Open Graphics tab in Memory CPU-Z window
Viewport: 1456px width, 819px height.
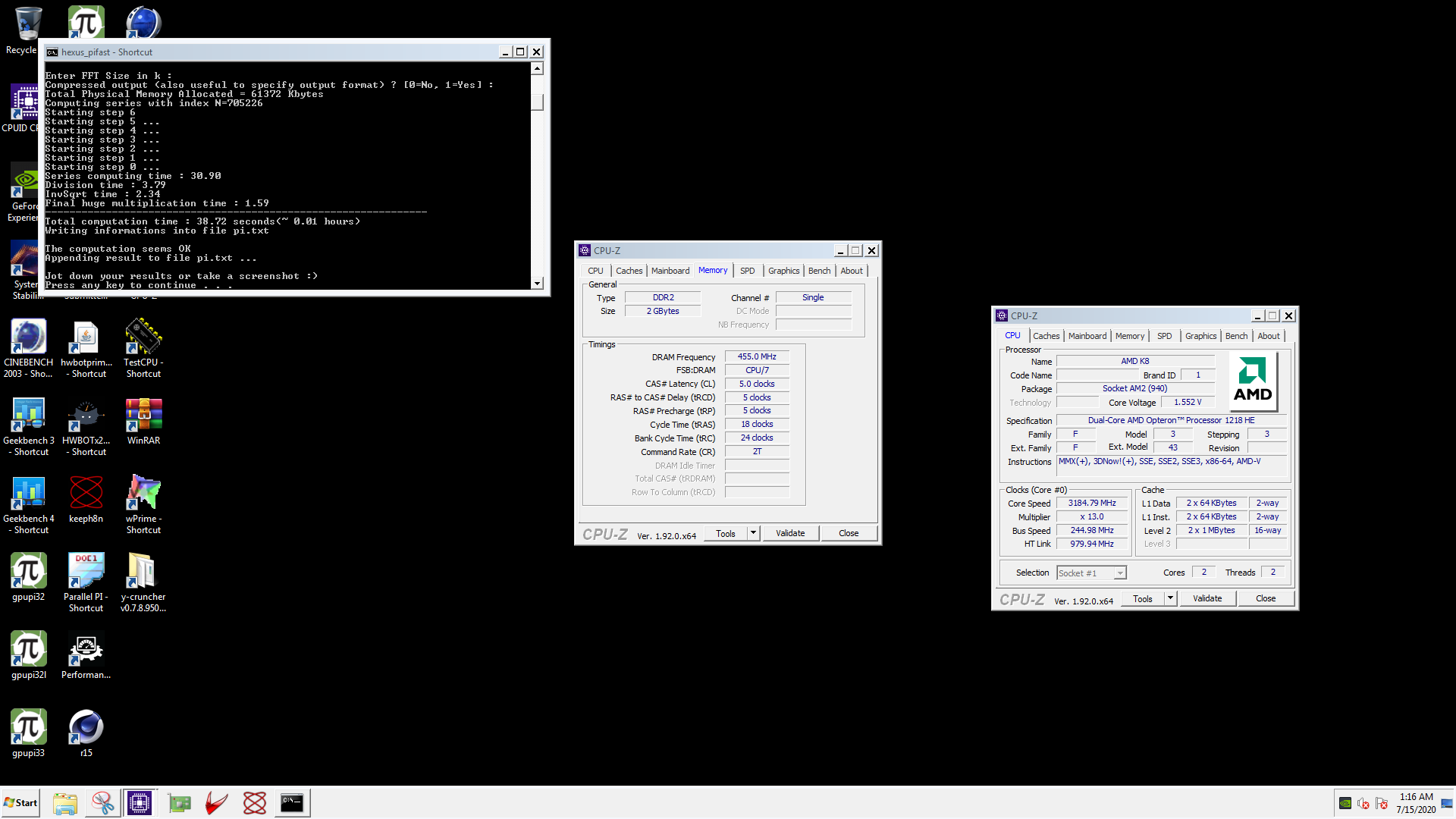point(783,271)
